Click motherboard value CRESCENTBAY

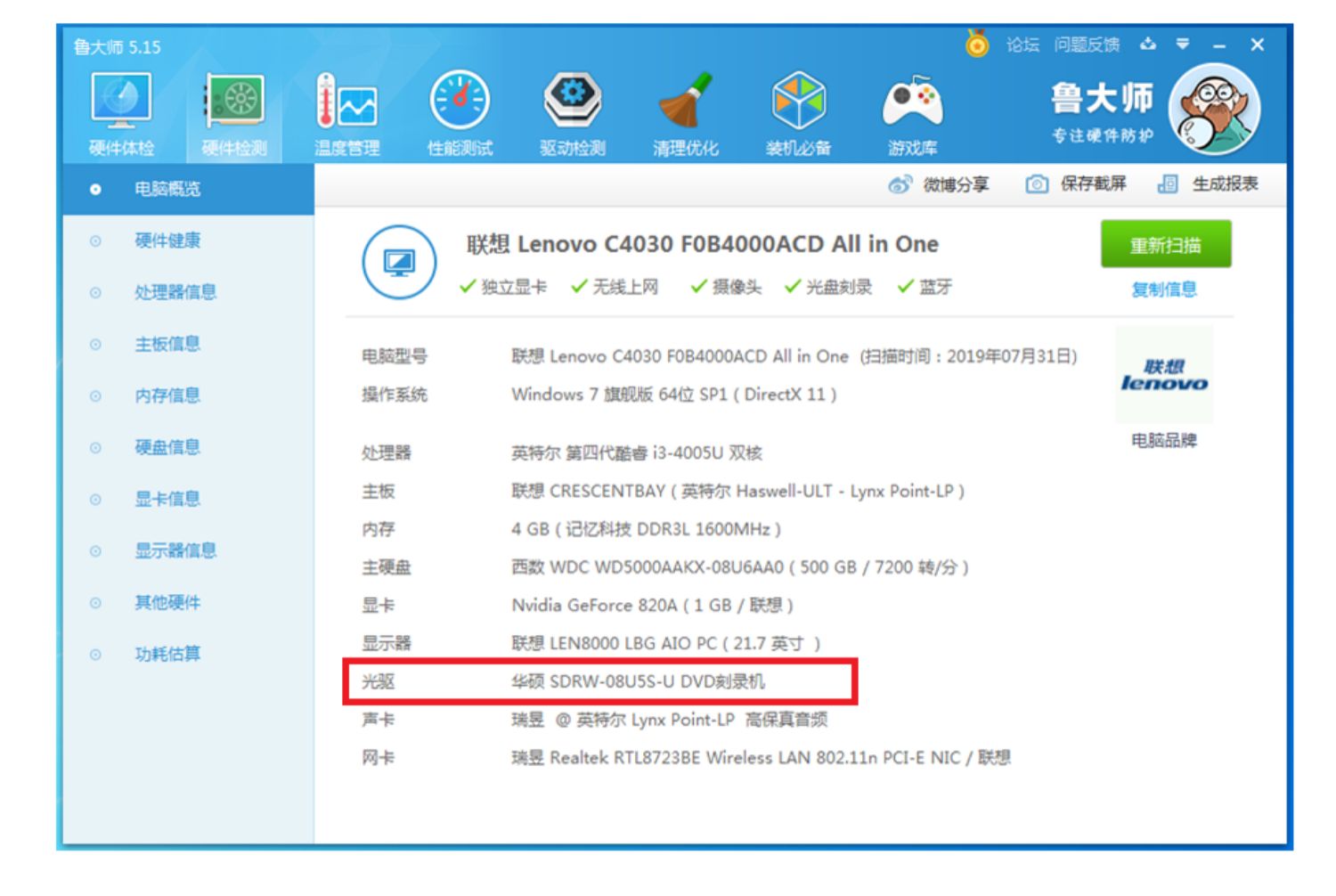pyautogui.click(x=738, y=492)
